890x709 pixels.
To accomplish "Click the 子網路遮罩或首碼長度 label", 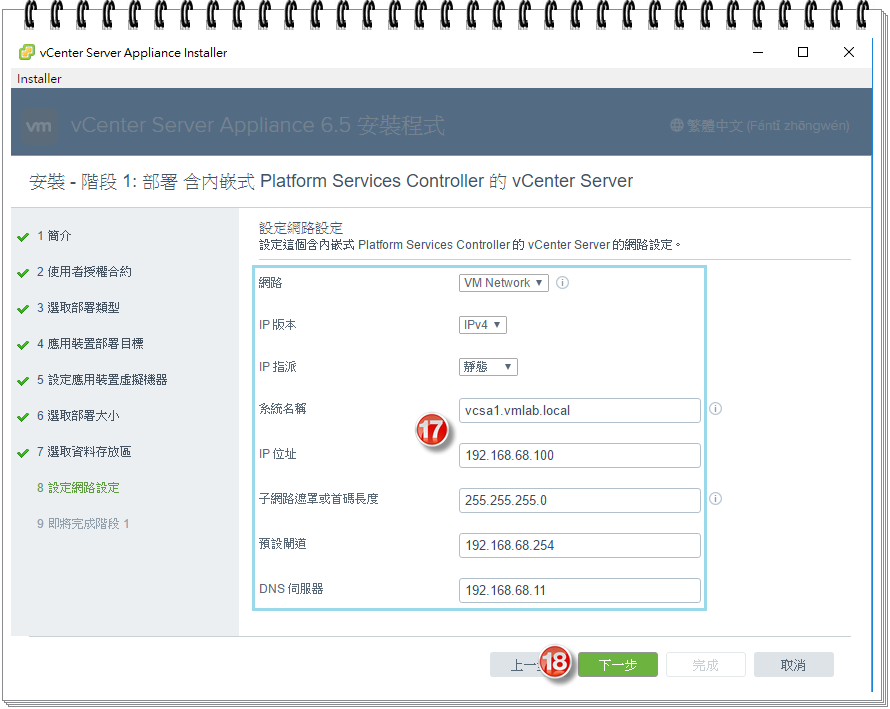I will (x=318, y=499).
